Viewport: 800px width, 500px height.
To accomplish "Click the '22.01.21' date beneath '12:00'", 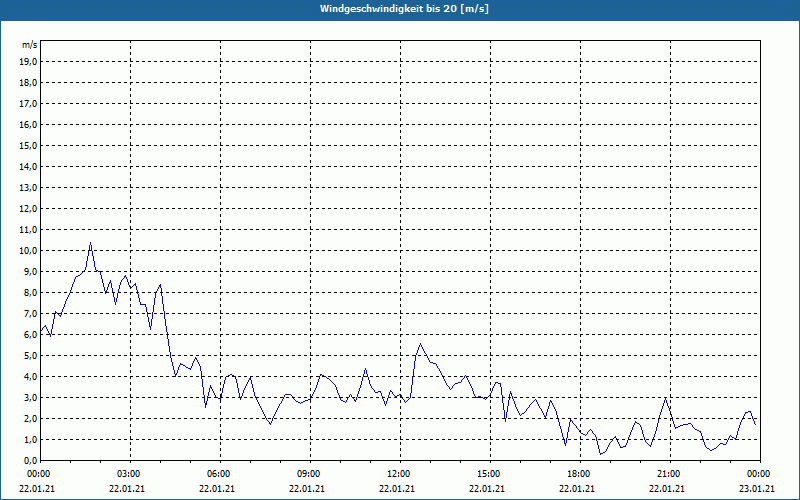I will pos(397,488).
